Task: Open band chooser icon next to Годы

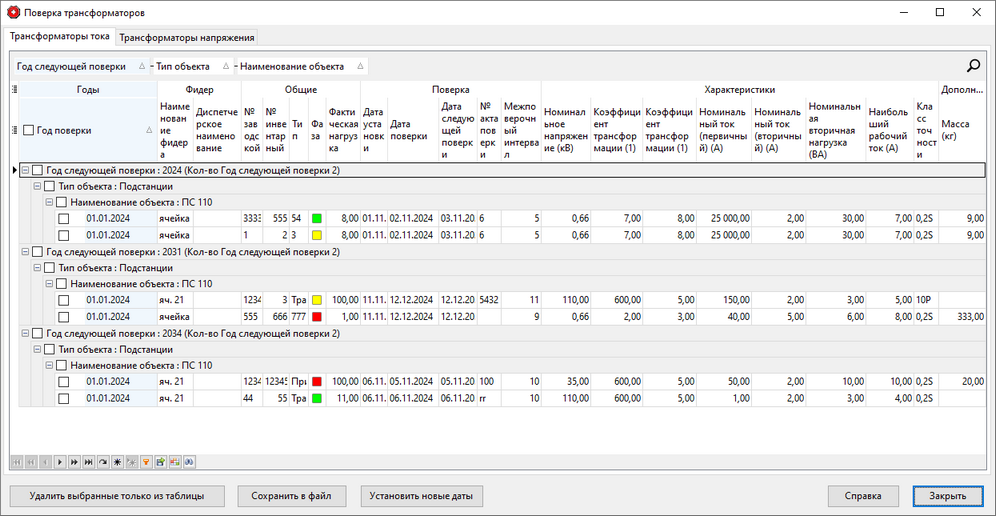Action: (15, 90)
